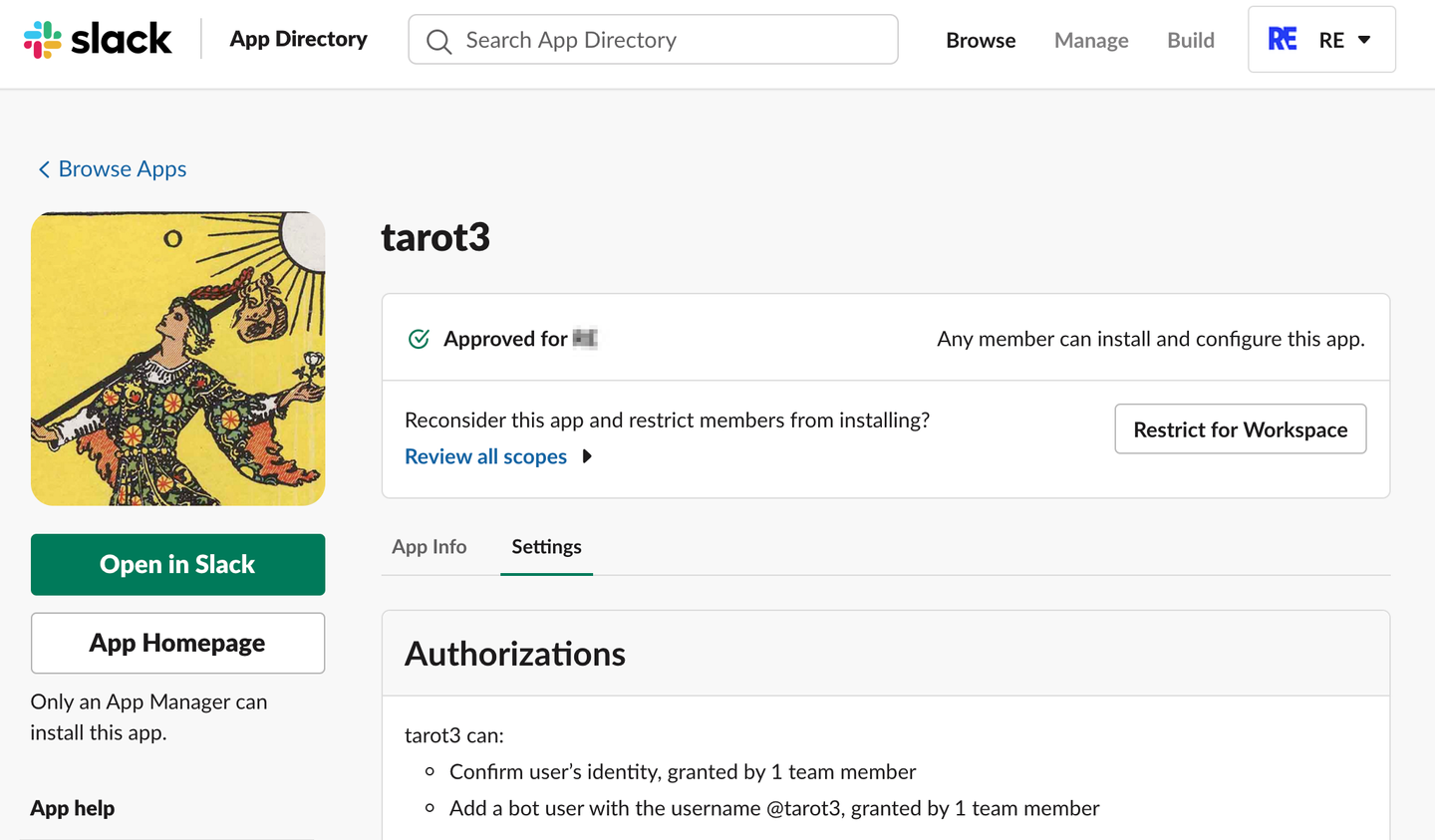Viewport: 1435px width, 840px height.
Task: Follow the Review all scopes link
Action: click(485, 456)
